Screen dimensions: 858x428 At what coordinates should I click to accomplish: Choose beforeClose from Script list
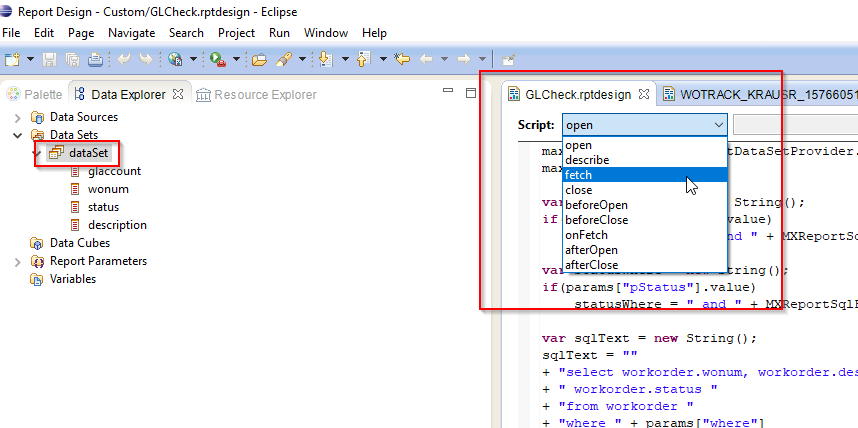tap(645, 220)
